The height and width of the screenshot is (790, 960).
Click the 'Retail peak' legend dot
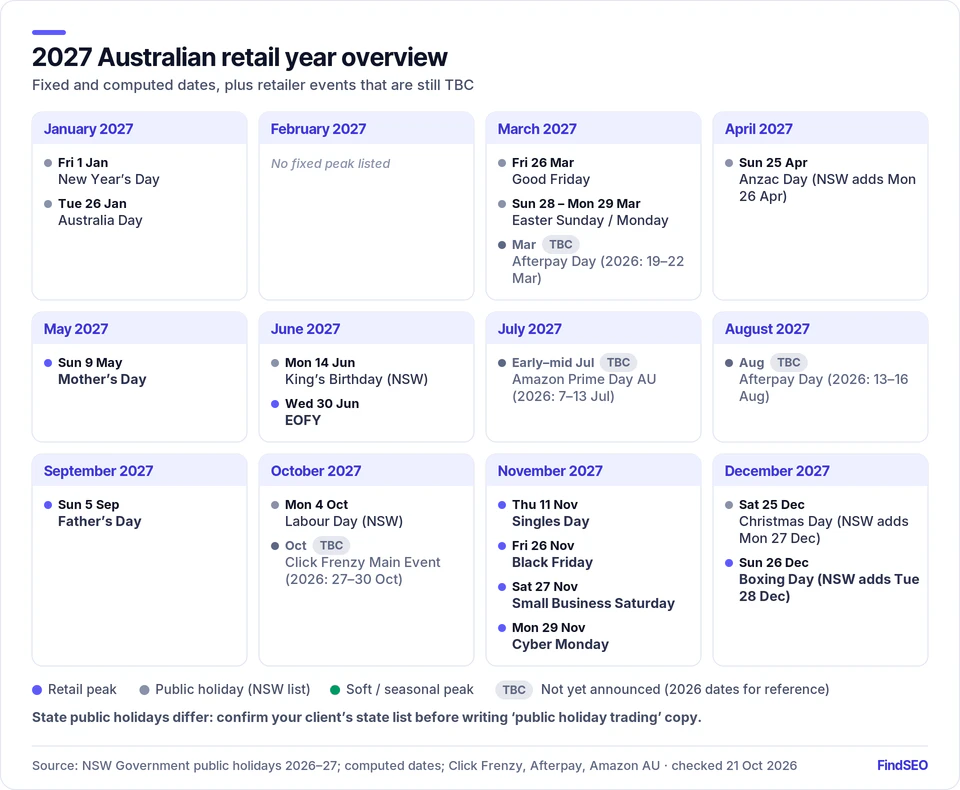pyautogui.click(x=37, y=690)
